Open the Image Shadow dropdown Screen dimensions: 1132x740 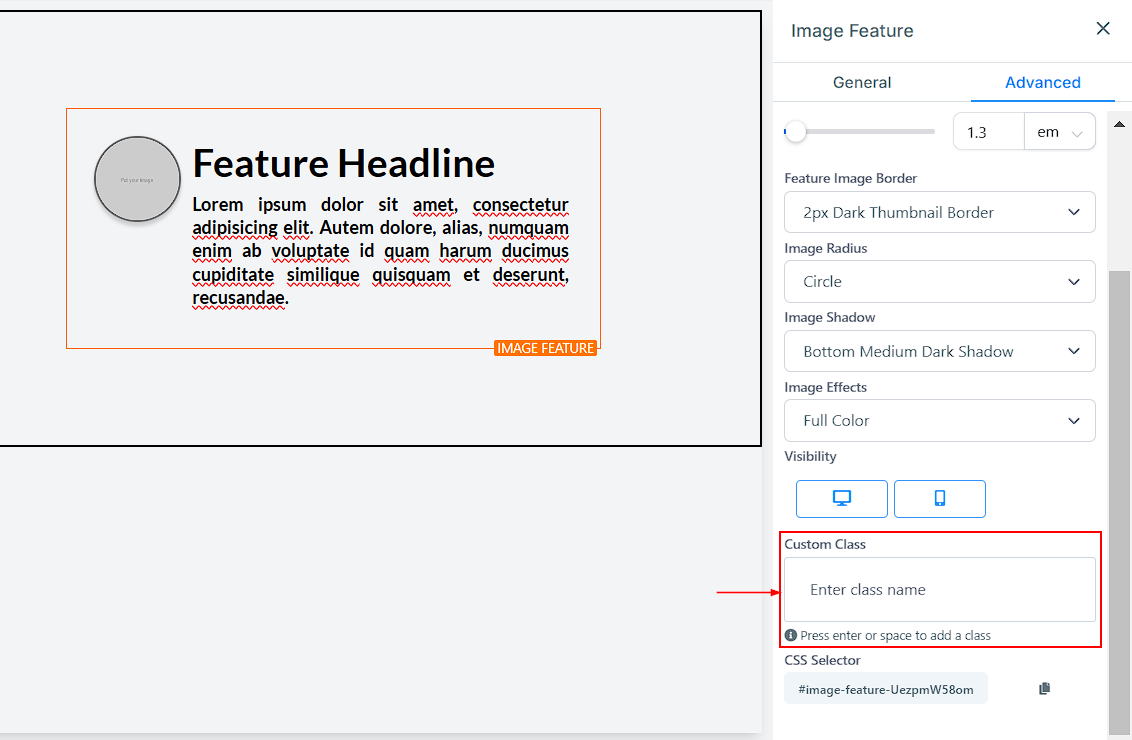click(939, 351)
